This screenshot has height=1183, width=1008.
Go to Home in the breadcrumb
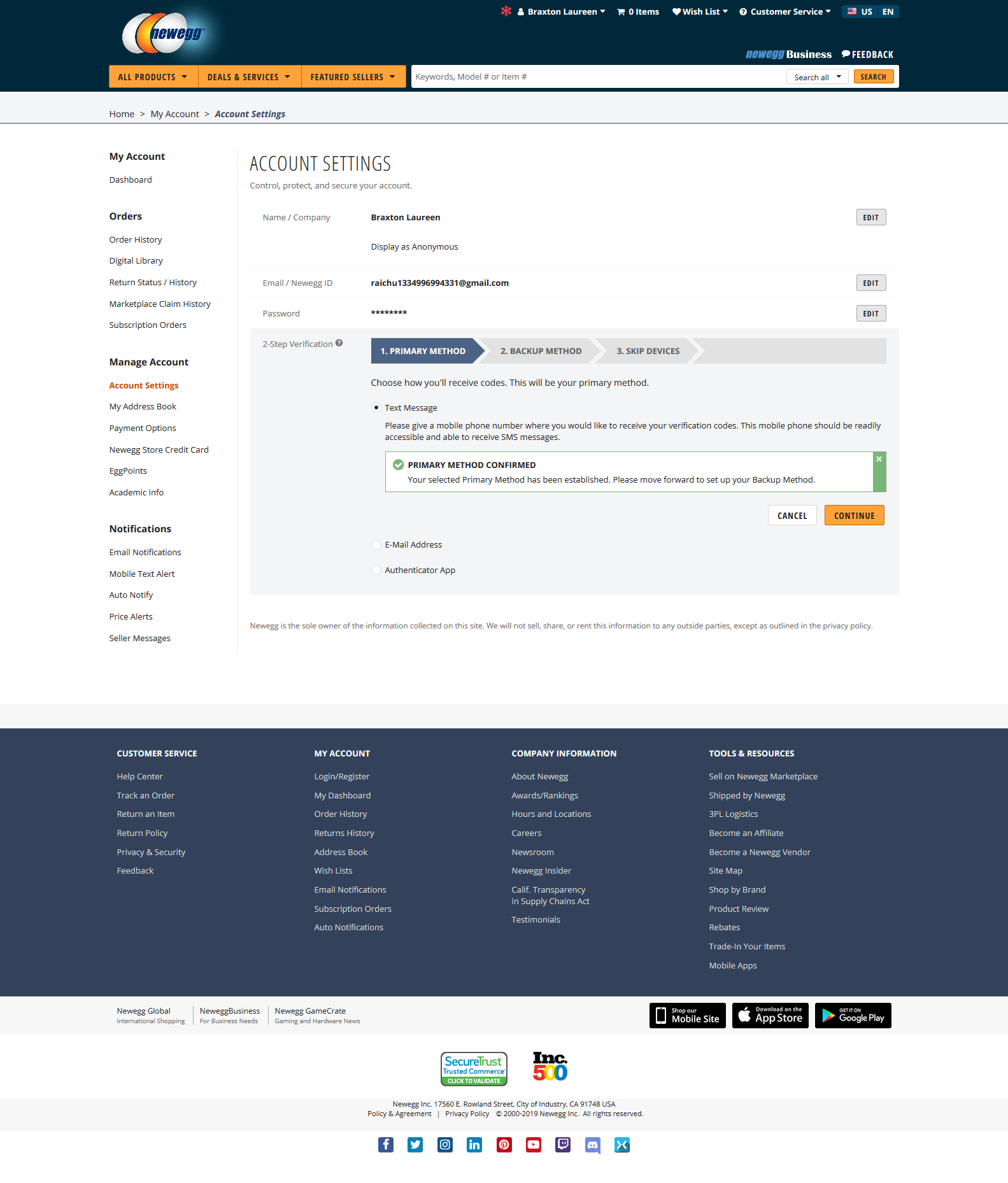[122, 114]
